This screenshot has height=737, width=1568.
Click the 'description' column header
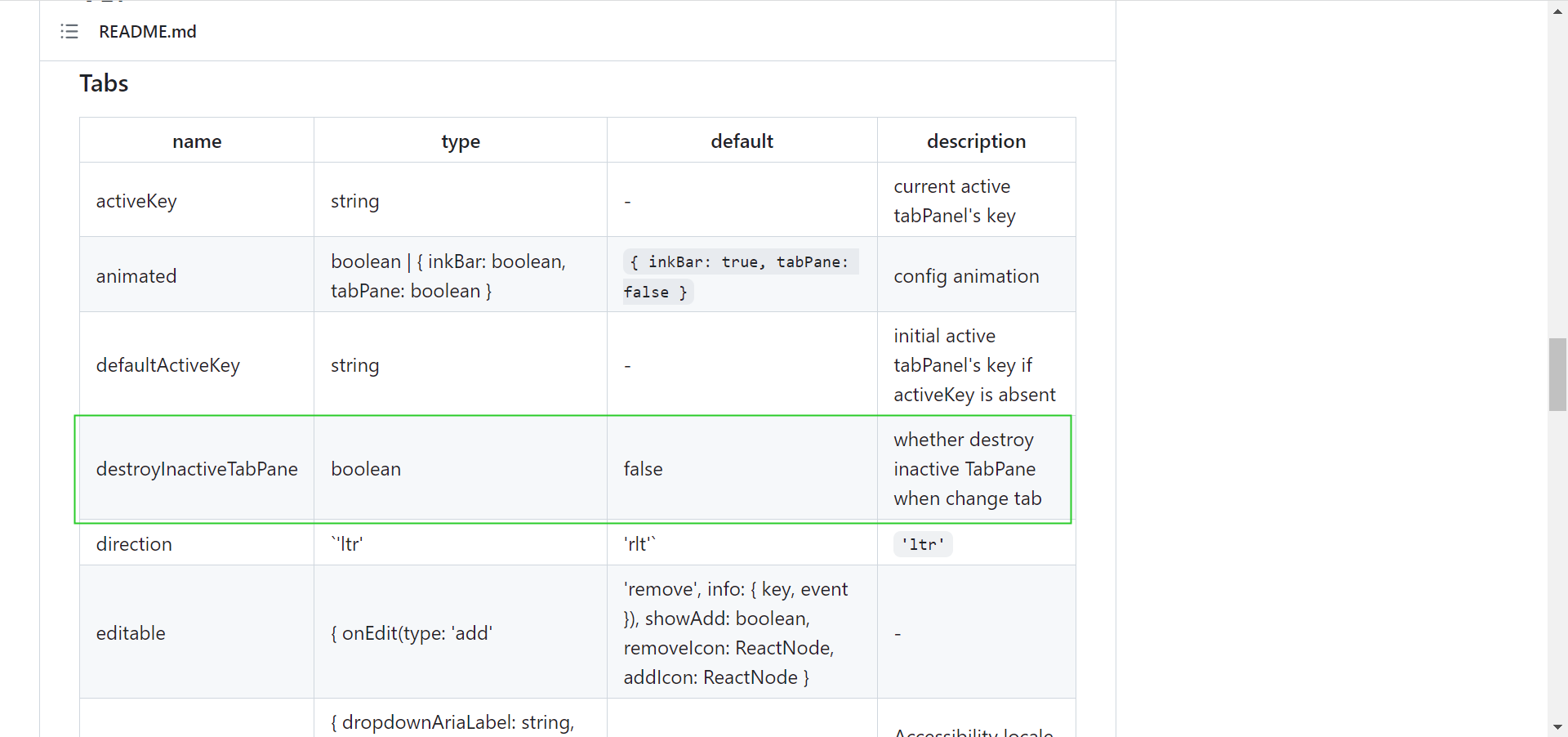(976, 141)
